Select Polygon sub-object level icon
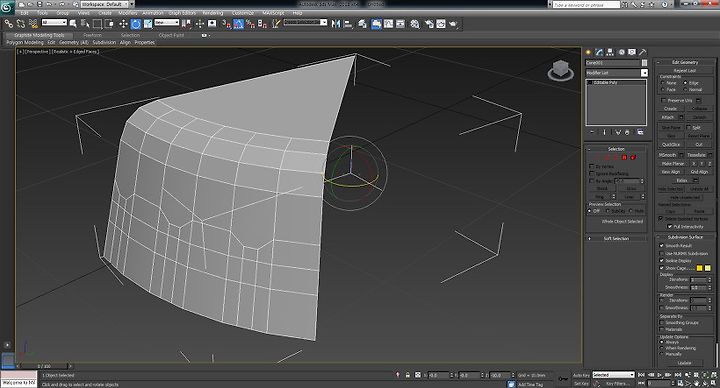The width and height of the screenshot is (720, 388). pos(624,157)
